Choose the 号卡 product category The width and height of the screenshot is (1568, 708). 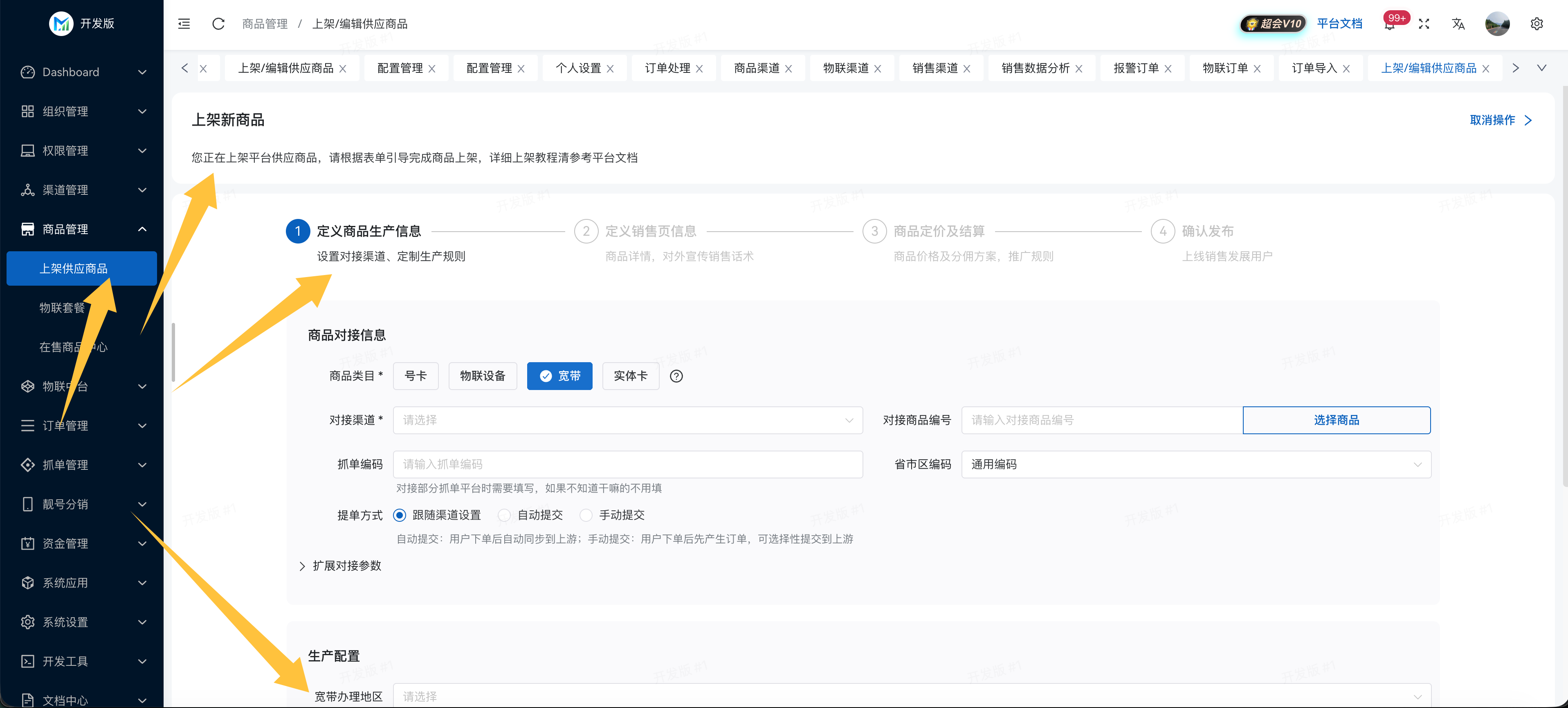pos(416,376)
